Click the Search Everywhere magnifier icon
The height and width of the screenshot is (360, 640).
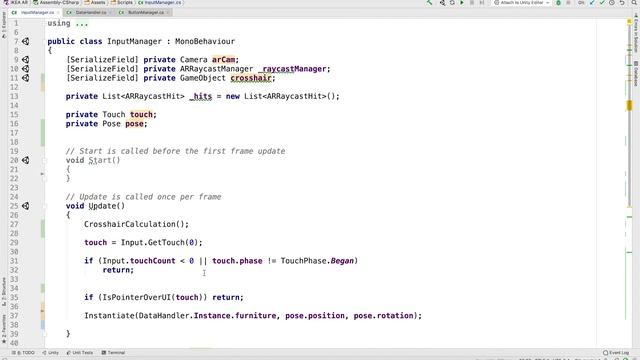635,2
